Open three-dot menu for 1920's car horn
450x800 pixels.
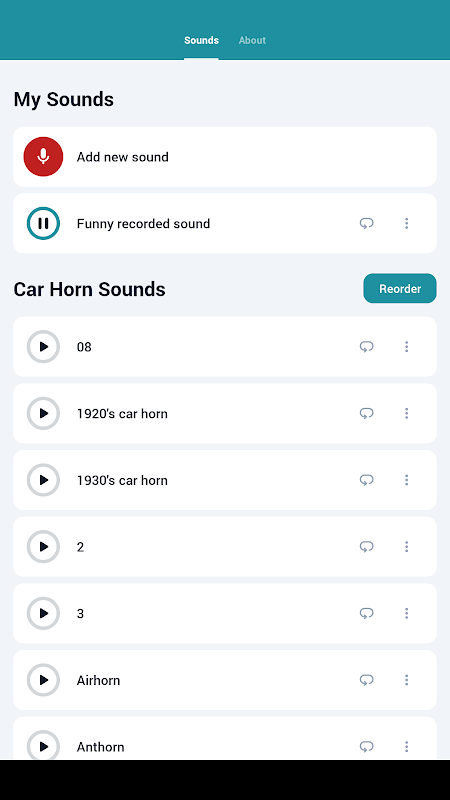click(407, 413)
